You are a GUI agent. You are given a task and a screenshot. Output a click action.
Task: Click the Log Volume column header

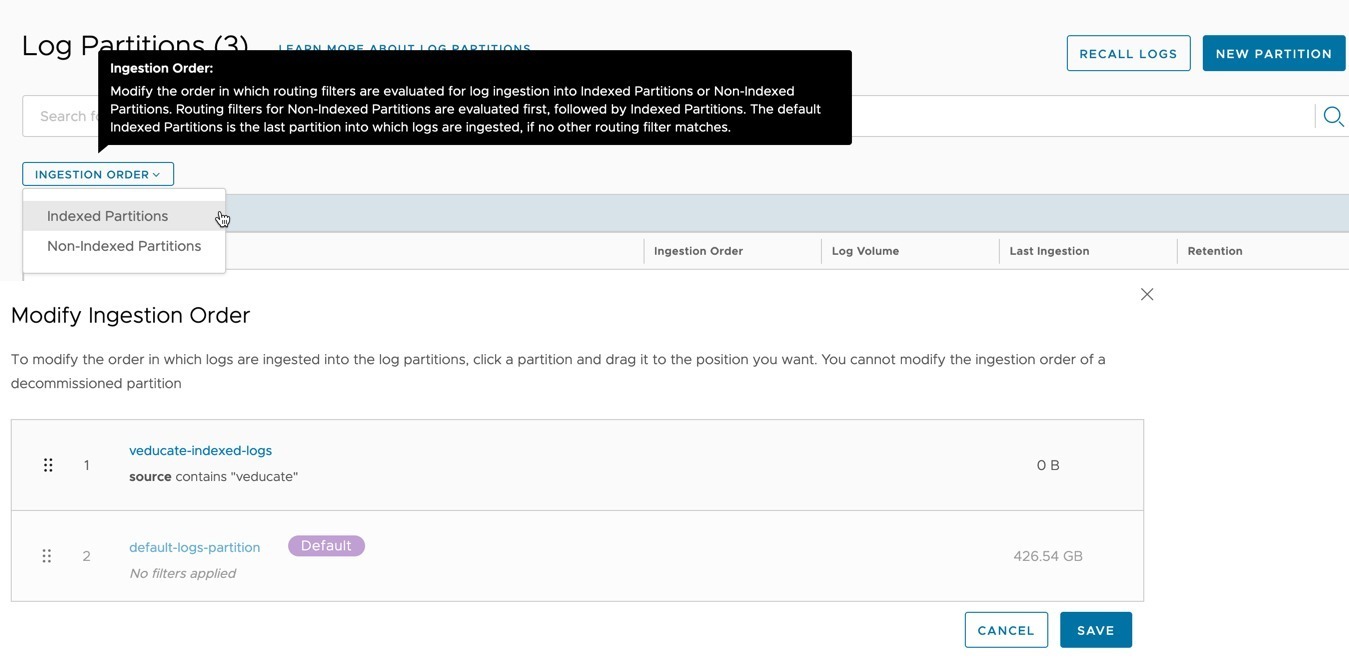click(x=865, y=251)
